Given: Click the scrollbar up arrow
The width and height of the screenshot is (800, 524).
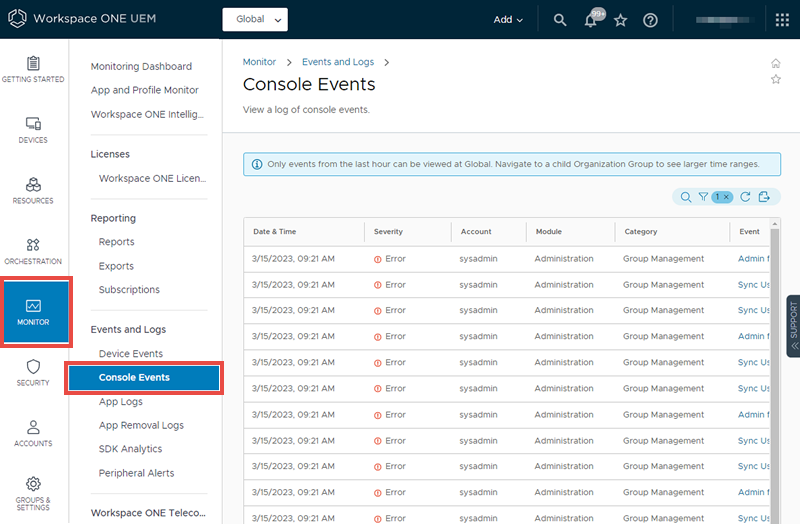Looking at the screenshot, I should [x=775, y=224].
